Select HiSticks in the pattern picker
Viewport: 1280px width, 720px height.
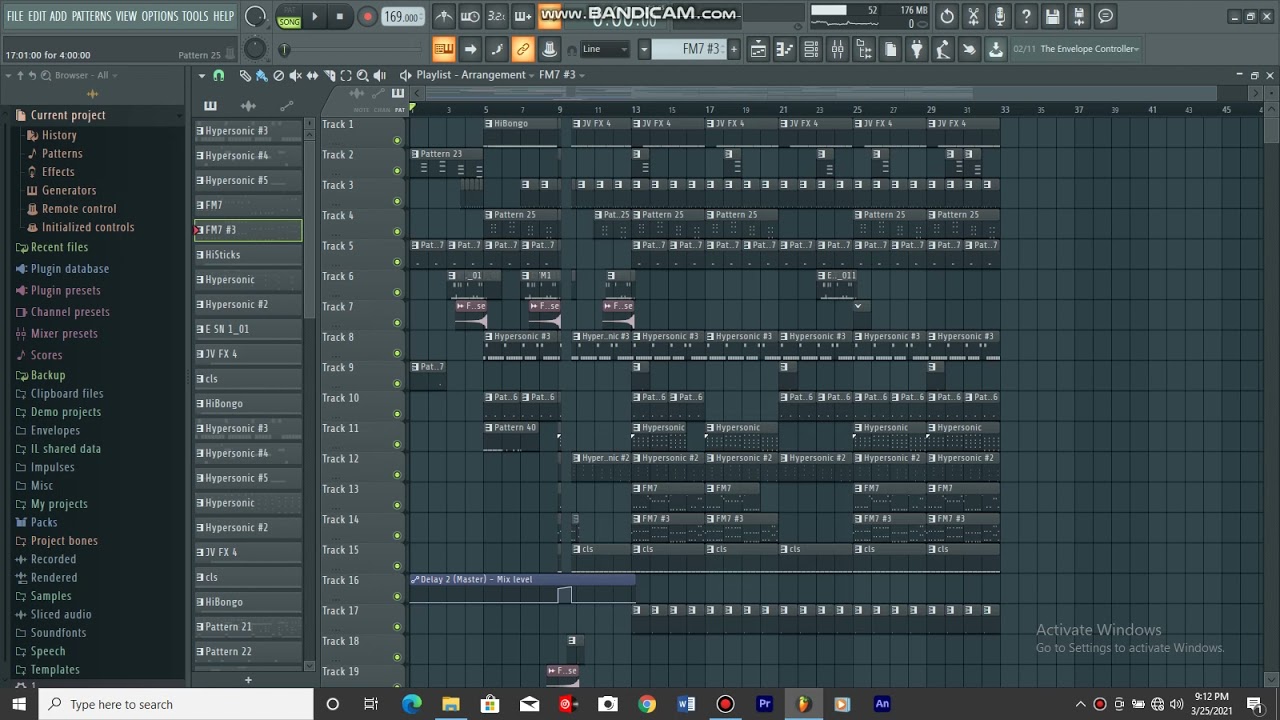(x=248, y=255)
